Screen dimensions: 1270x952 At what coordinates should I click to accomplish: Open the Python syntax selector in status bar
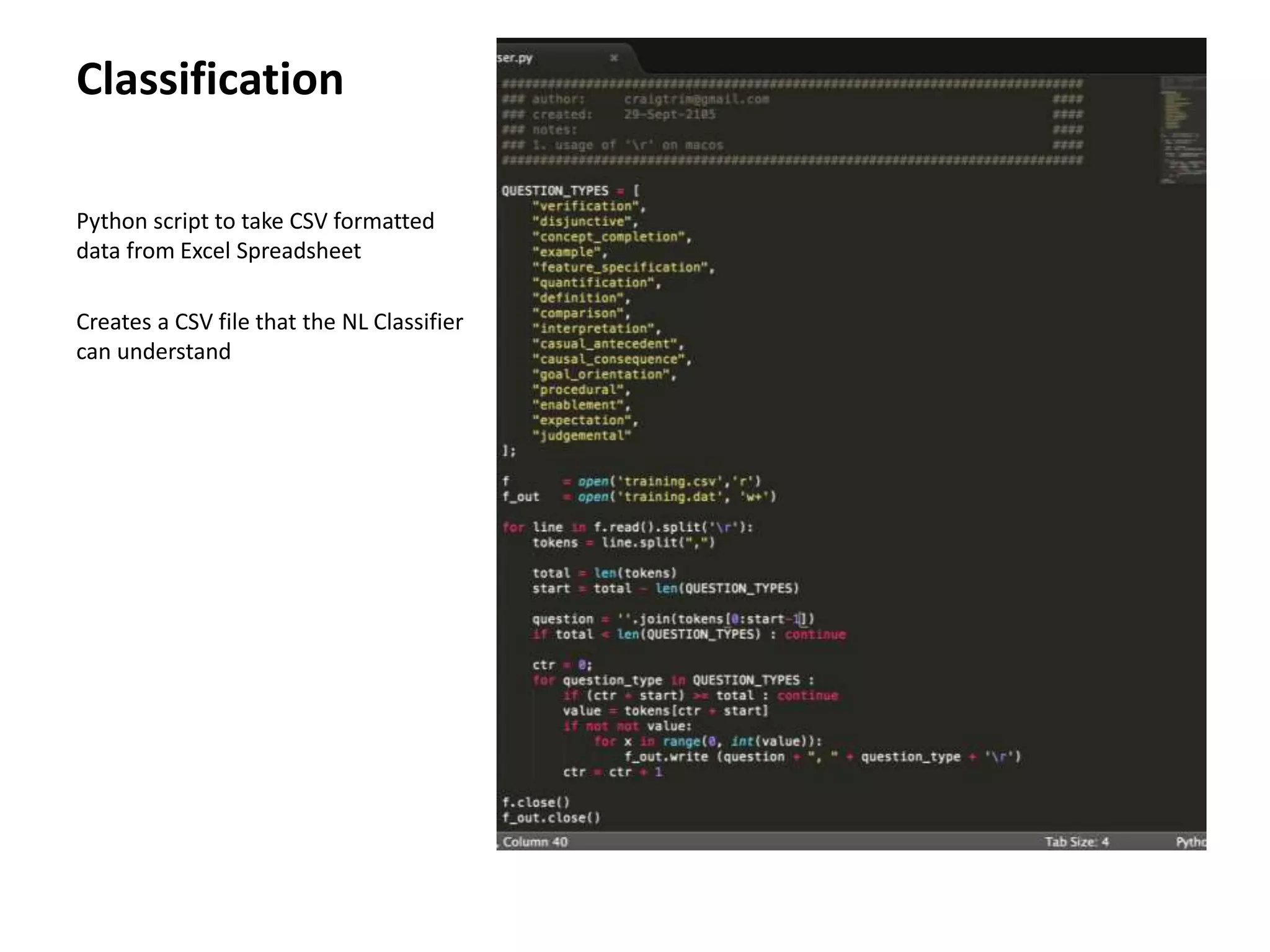pos(1191,842)
